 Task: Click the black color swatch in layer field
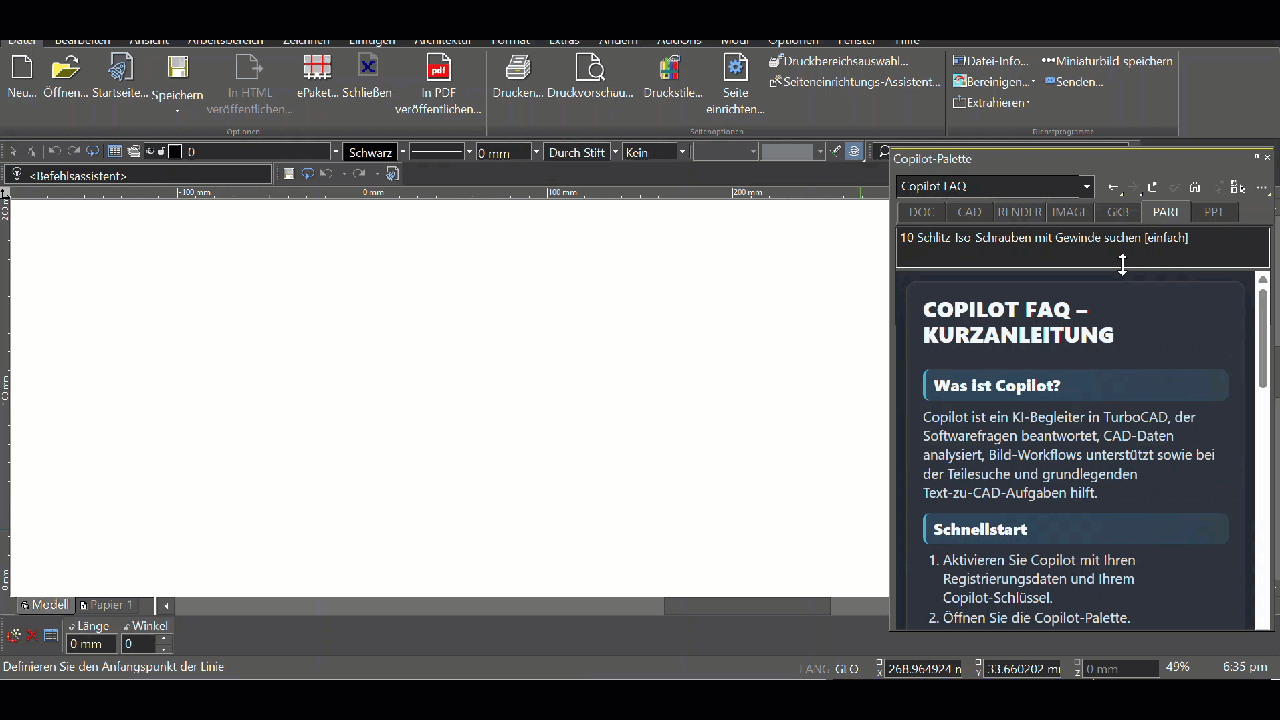(176, 152)
